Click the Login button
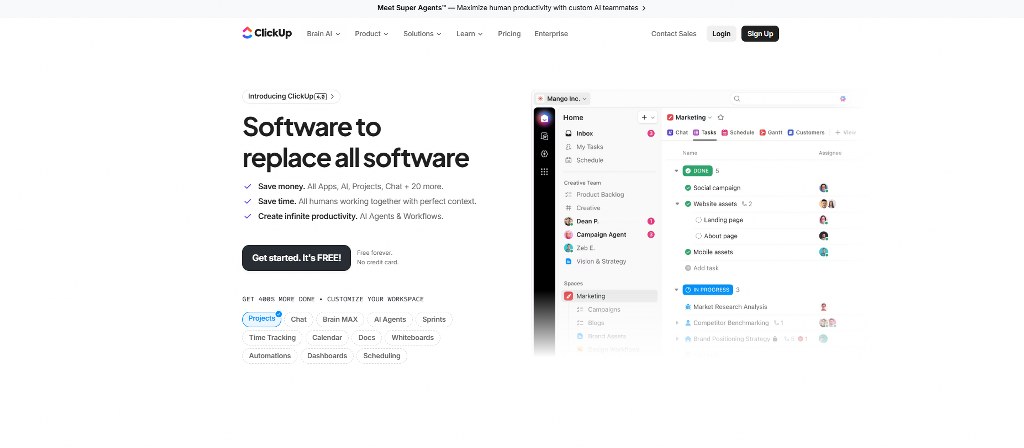This screenshot has width=1024, height=448. [x=722, y=34]
